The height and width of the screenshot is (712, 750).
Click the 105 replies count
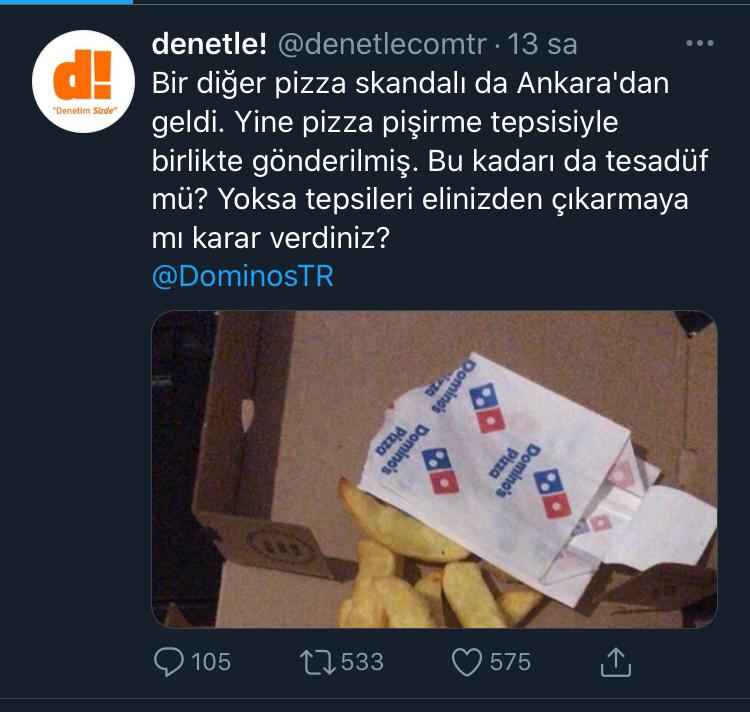point(210,662)
